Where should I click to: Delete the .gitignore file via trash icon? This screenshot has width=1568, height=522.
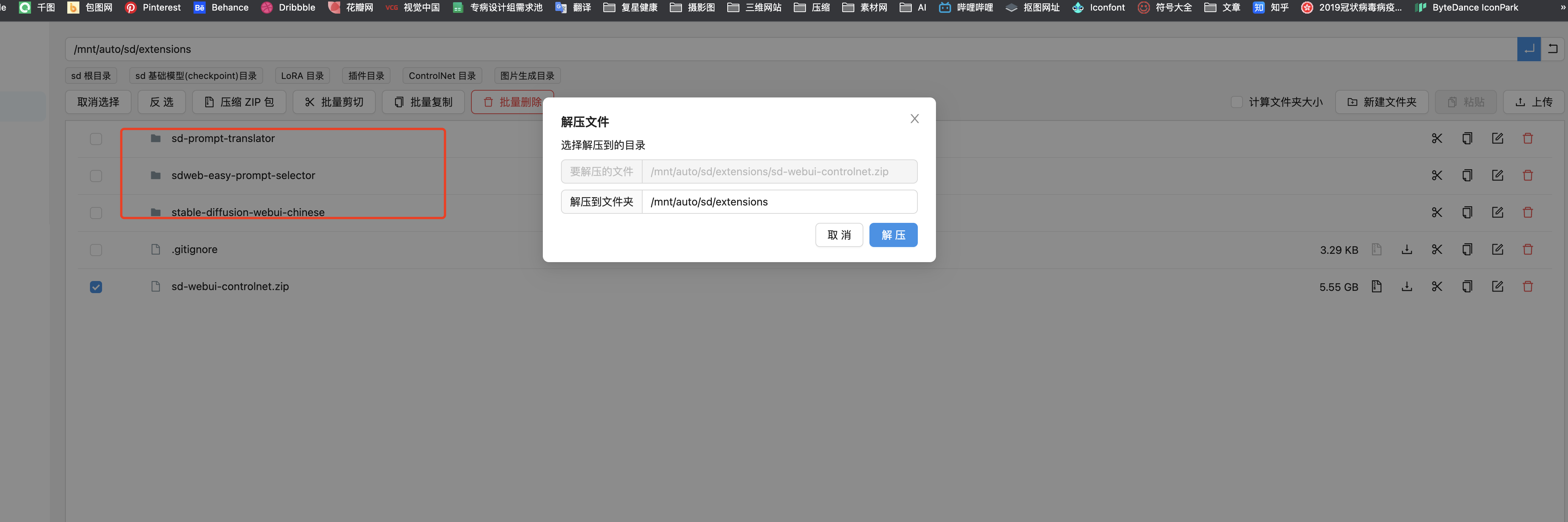coord(1527,249)
